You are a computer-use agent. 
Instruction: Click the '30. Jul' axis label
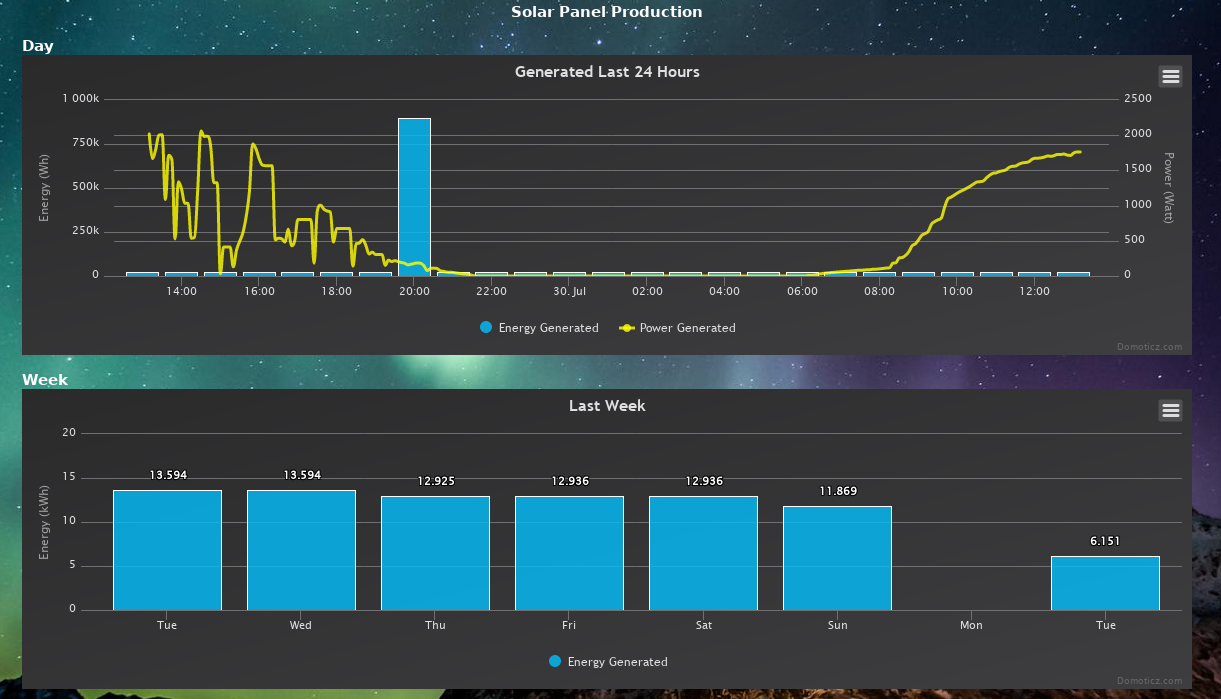point(569,291)
